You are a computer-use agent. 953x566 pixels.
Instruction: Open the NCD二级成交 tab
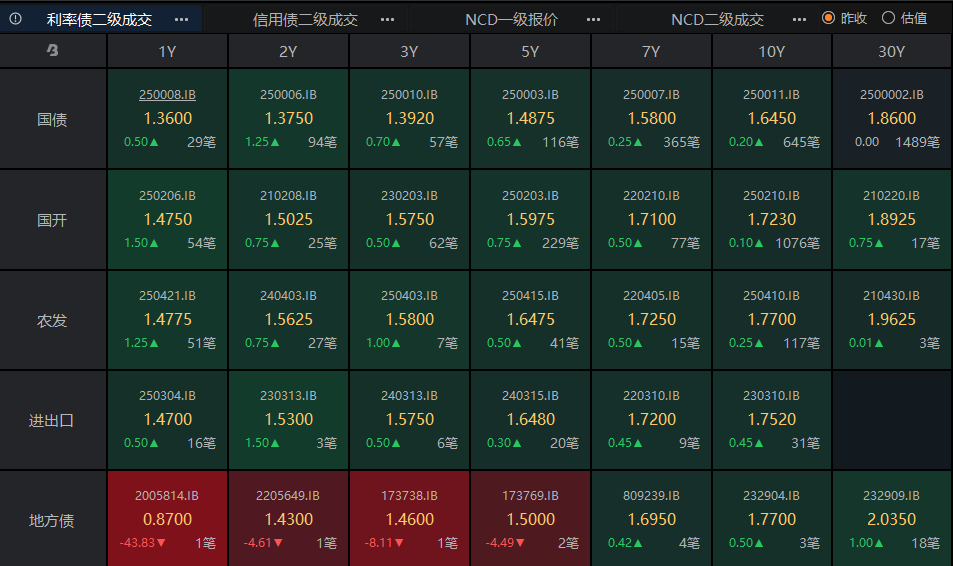[717, 19]
